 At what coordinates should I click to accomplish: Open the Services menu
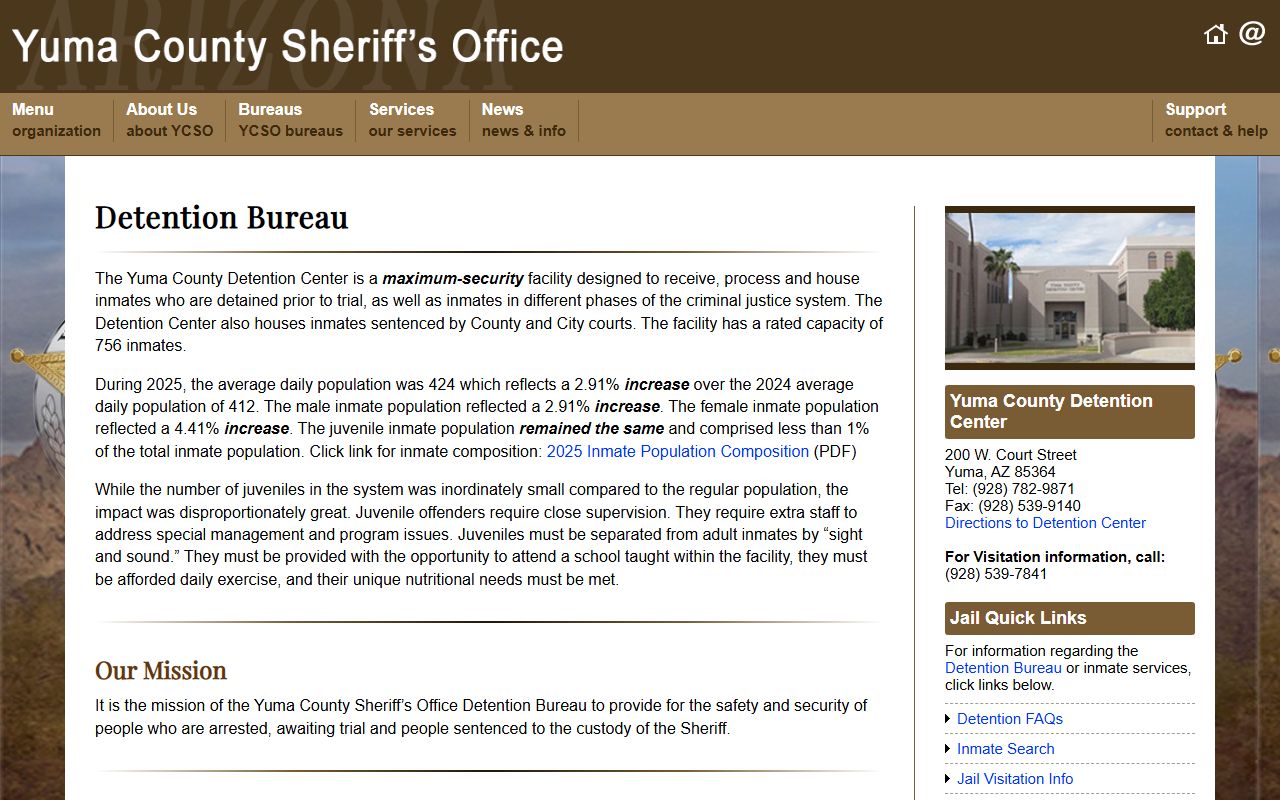pyautogui.click(x=412, y=120)
